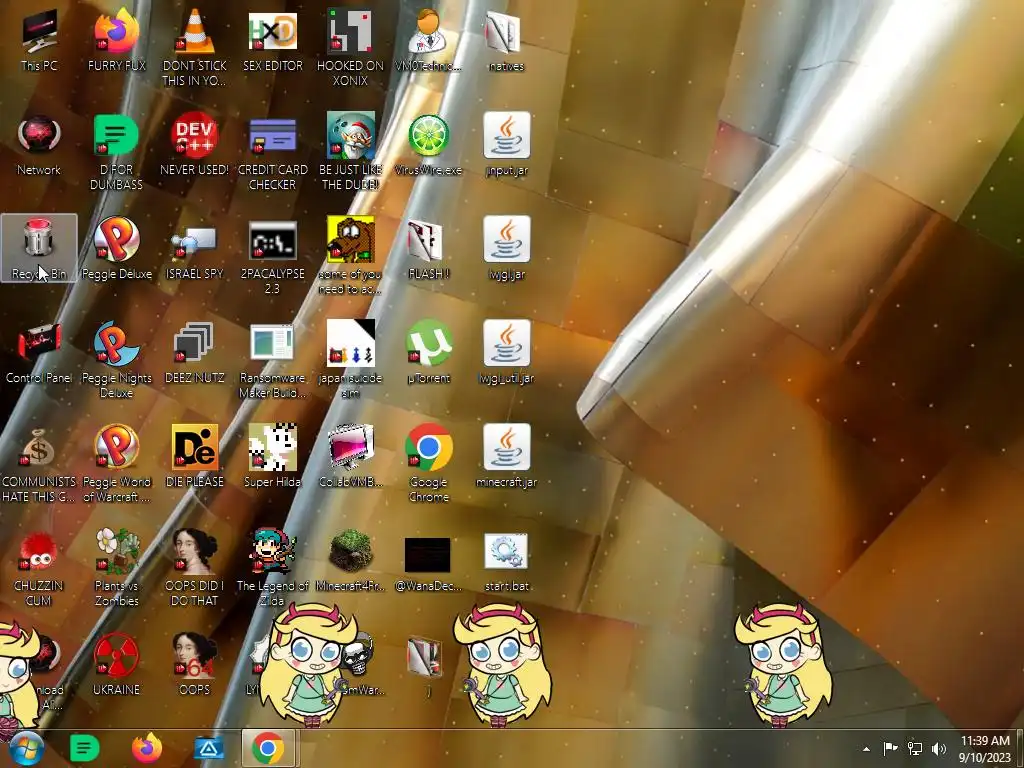
Task: Select the Network desktop icon
Action: point(39,145)
